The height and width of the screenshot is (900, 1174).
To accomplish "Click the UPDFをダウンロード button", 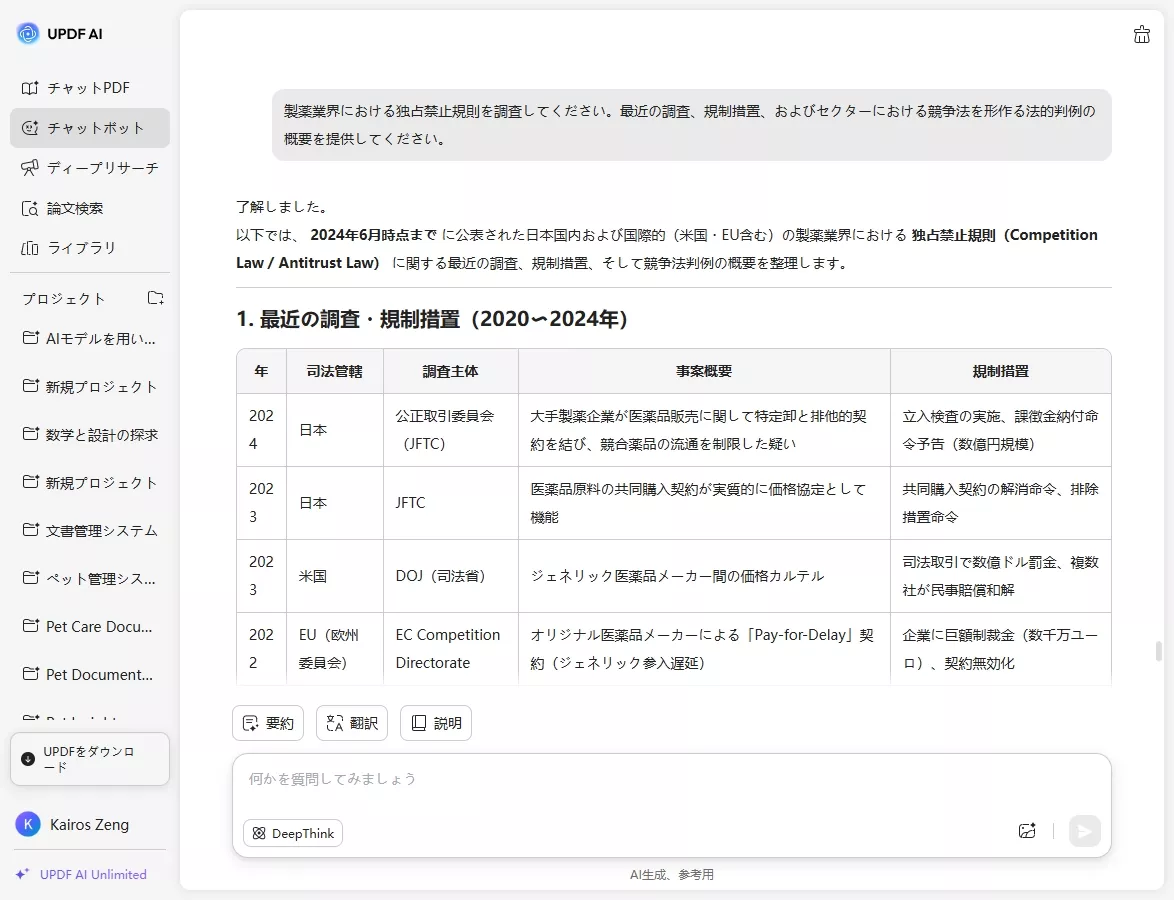I will [90, 759].
